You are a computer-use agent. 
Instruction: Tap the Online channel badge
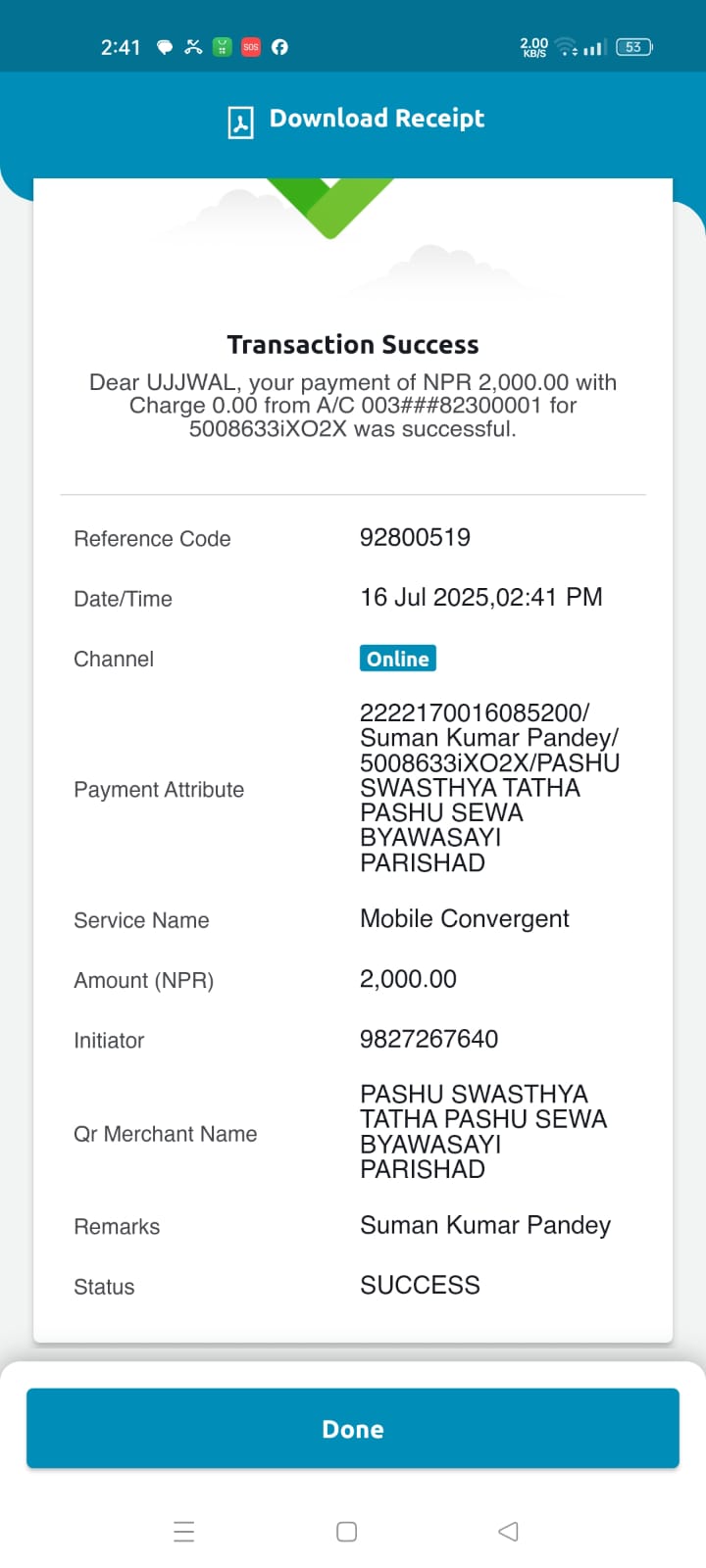397,659
